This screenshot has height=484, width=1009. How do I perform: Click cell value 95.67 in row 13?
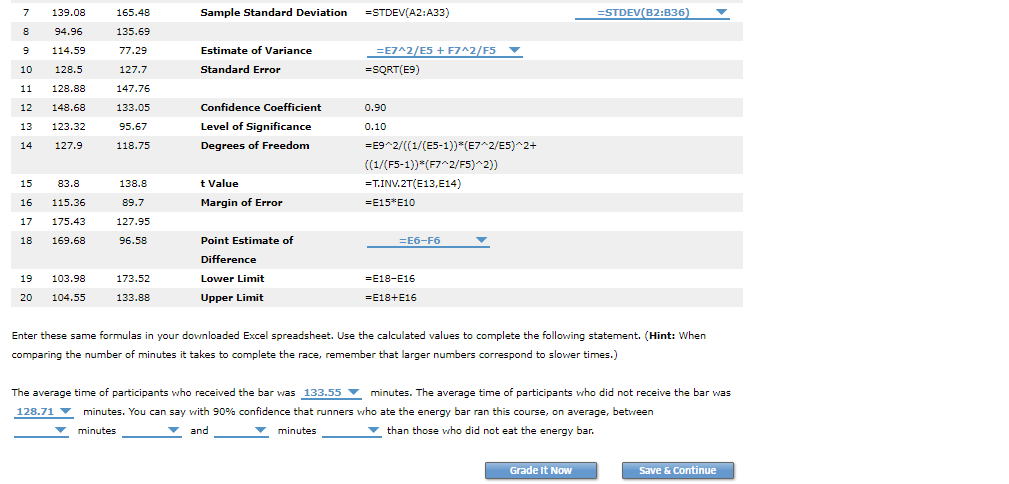pyautogui.click(x=133, y=127)
